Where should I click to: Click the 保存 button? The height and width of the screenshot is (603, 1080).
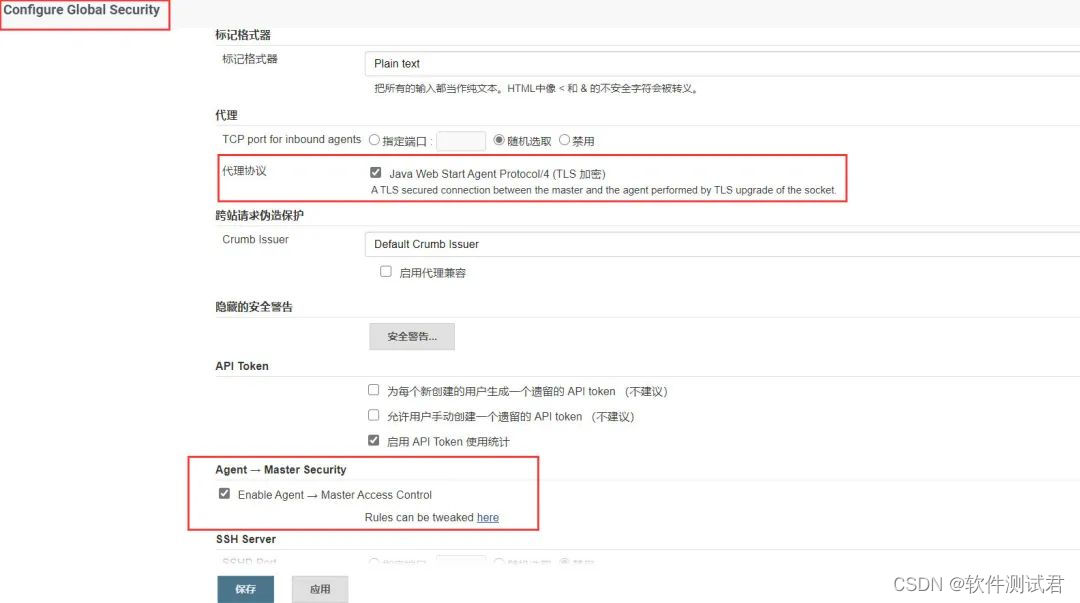pos(246,589)
